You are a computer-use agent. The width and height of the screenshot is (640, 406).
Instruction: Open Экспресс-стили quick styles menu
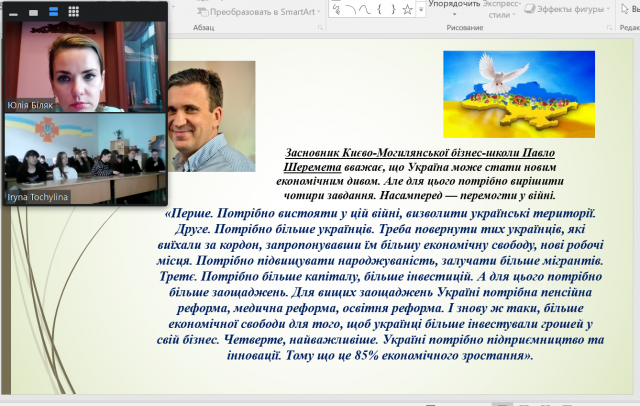(x=502, y=9)
